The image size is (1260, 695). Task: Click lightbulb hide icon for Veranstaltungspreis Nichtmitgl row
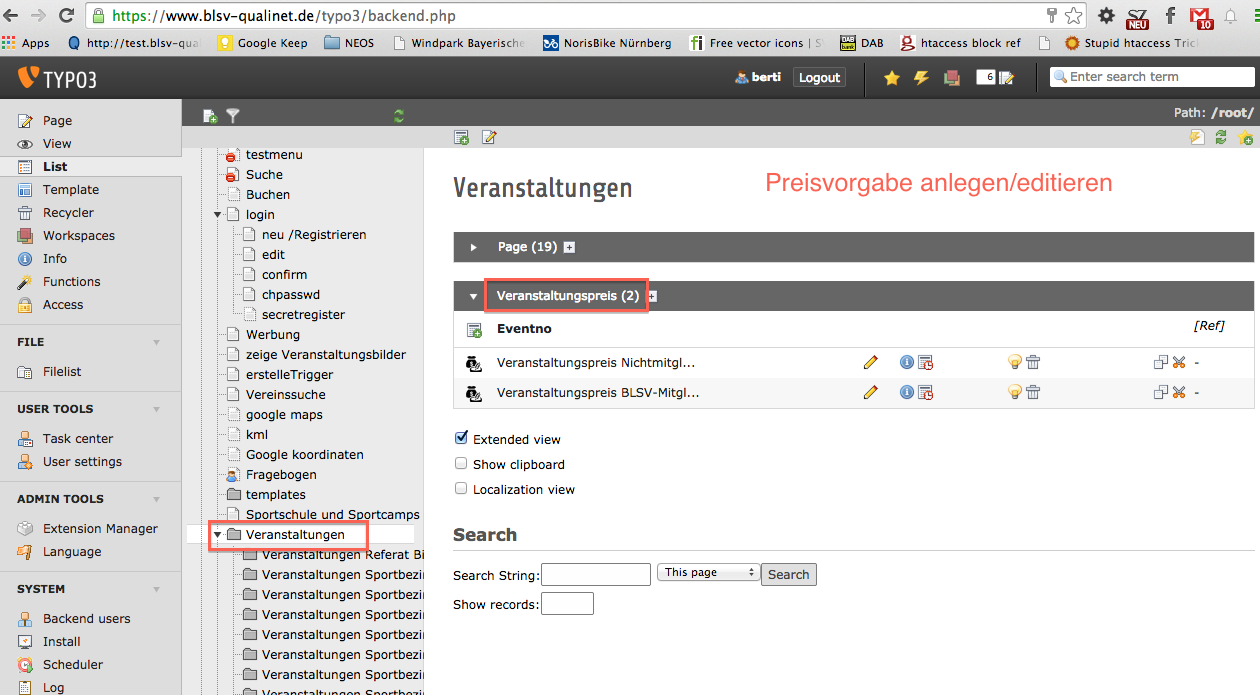[1014, 363]
